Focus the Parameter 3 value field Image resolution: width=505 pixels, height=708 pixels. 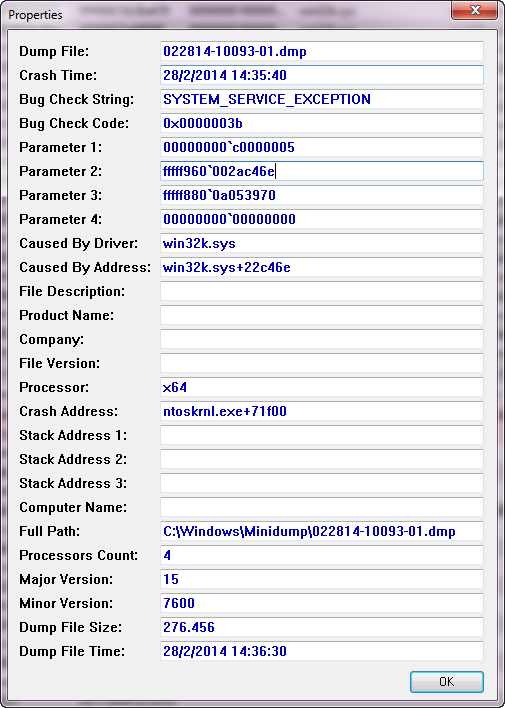coord(322,195)
